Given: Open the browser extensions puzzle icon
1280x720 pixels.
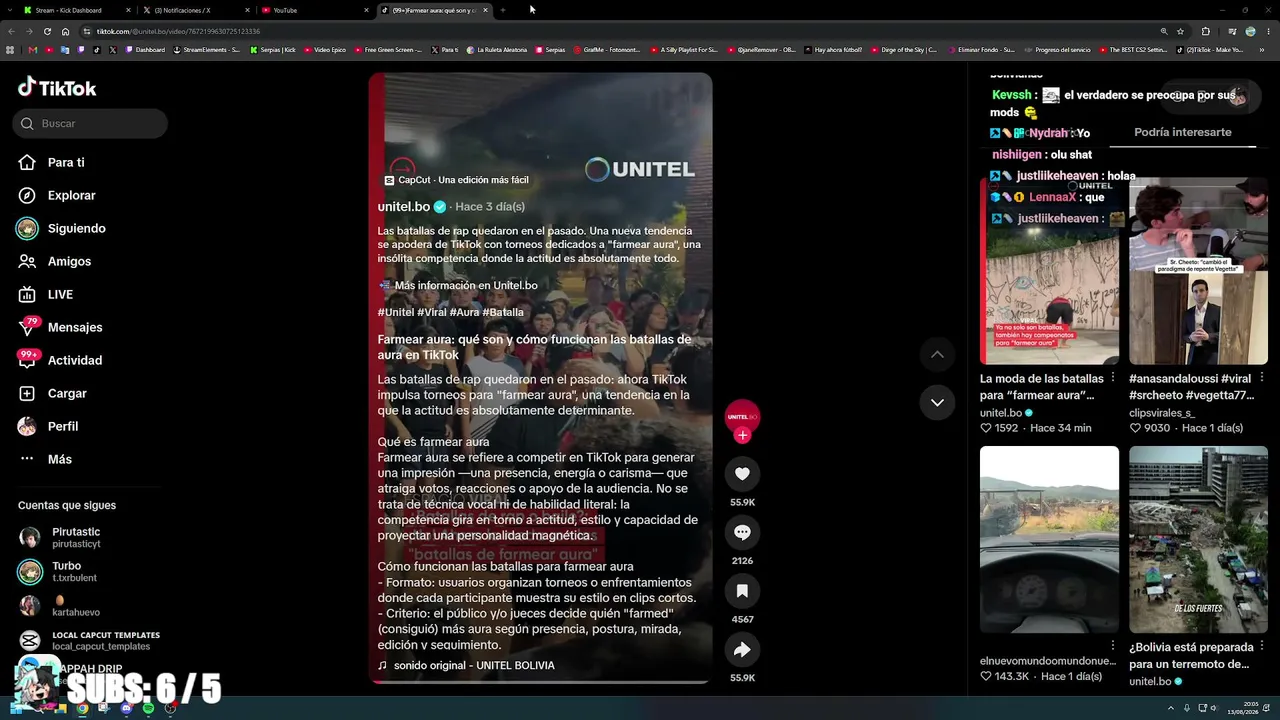Looking at the screenshot, I should pos(1205,31).
